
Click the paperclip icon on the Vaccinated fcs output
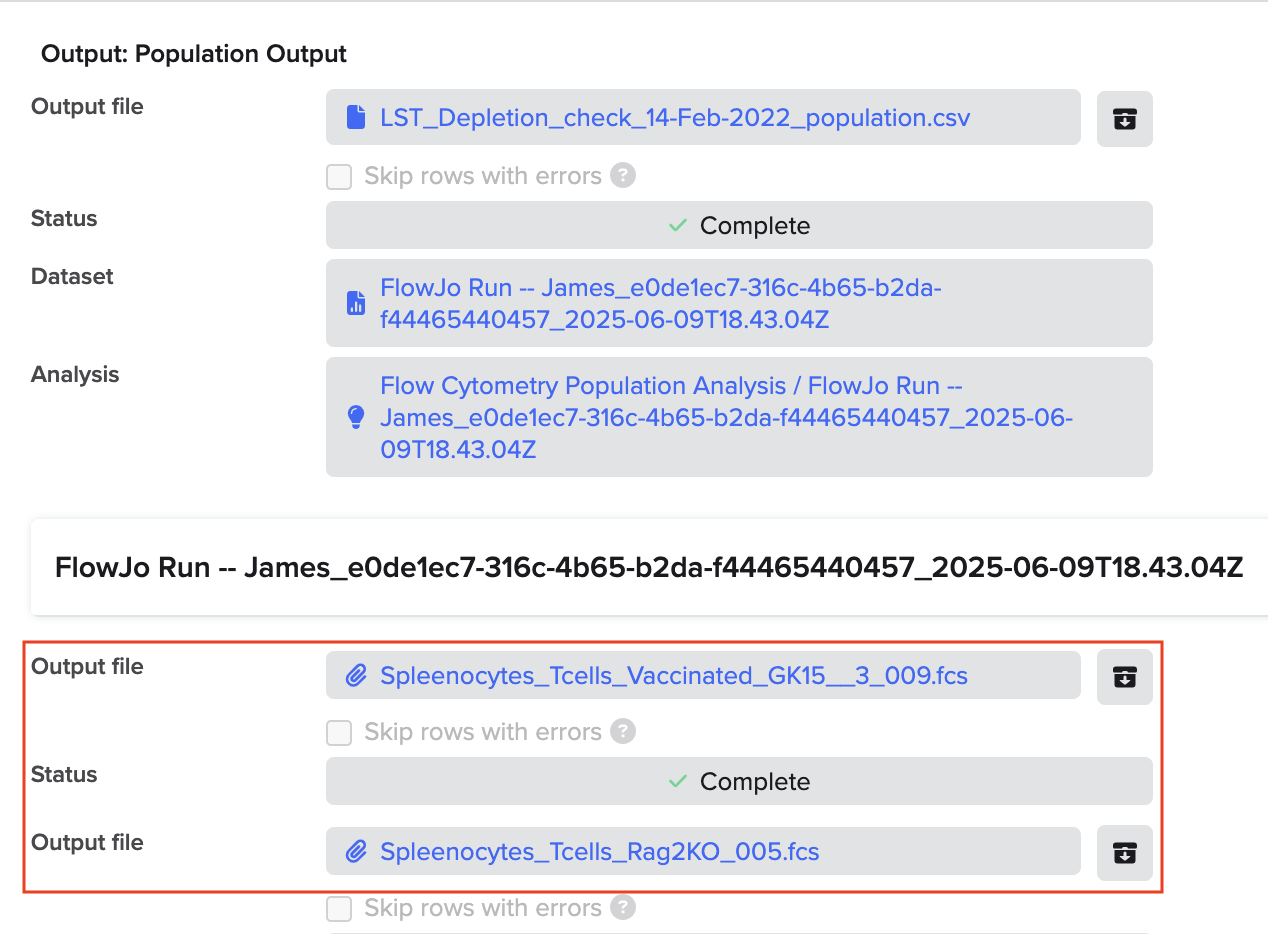[x=357, y=676]
